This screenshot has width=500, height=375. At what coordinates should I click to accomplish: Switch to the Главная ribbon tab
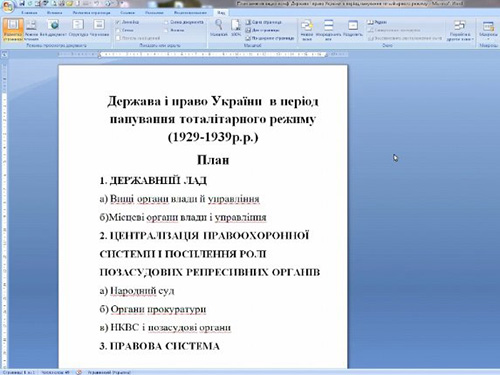29,13
